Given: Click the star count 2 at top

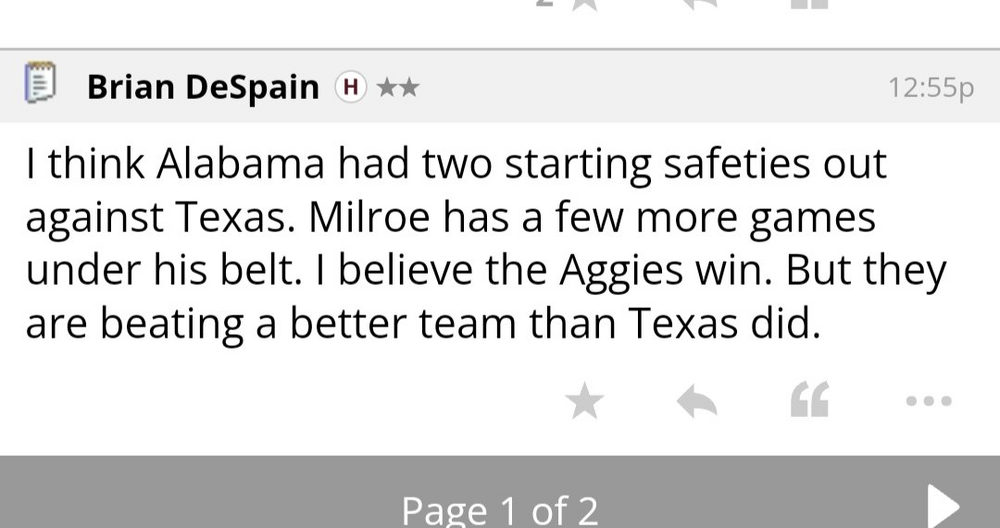Looking at the screenshot, I should pyautogui.click(x=542, y=5).
